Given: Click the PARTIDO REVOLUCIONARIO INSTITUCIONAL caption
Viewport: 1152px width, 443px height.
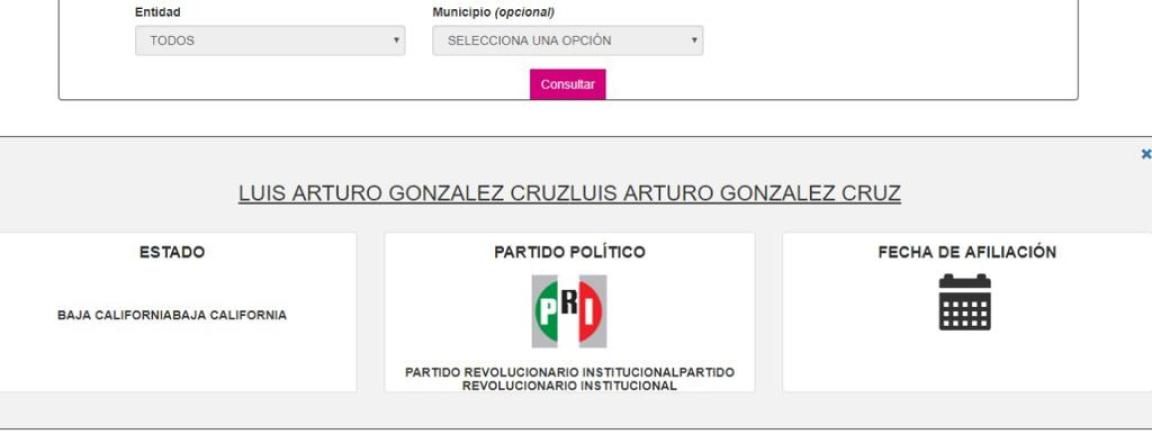Looking at the screenshot, I should pos(569,378).
